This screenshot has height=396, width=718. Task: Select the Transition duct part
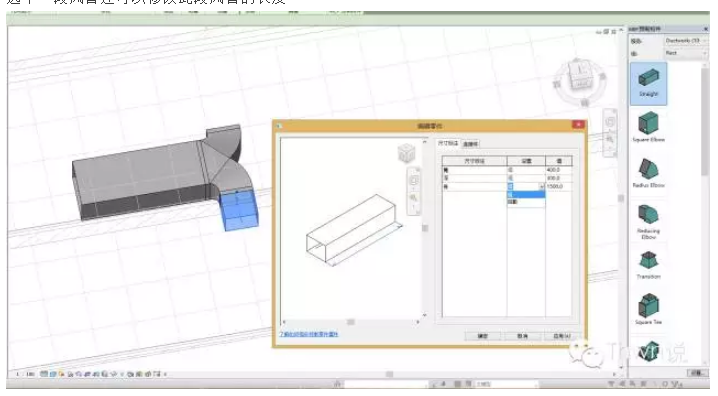tap(648, 265)
